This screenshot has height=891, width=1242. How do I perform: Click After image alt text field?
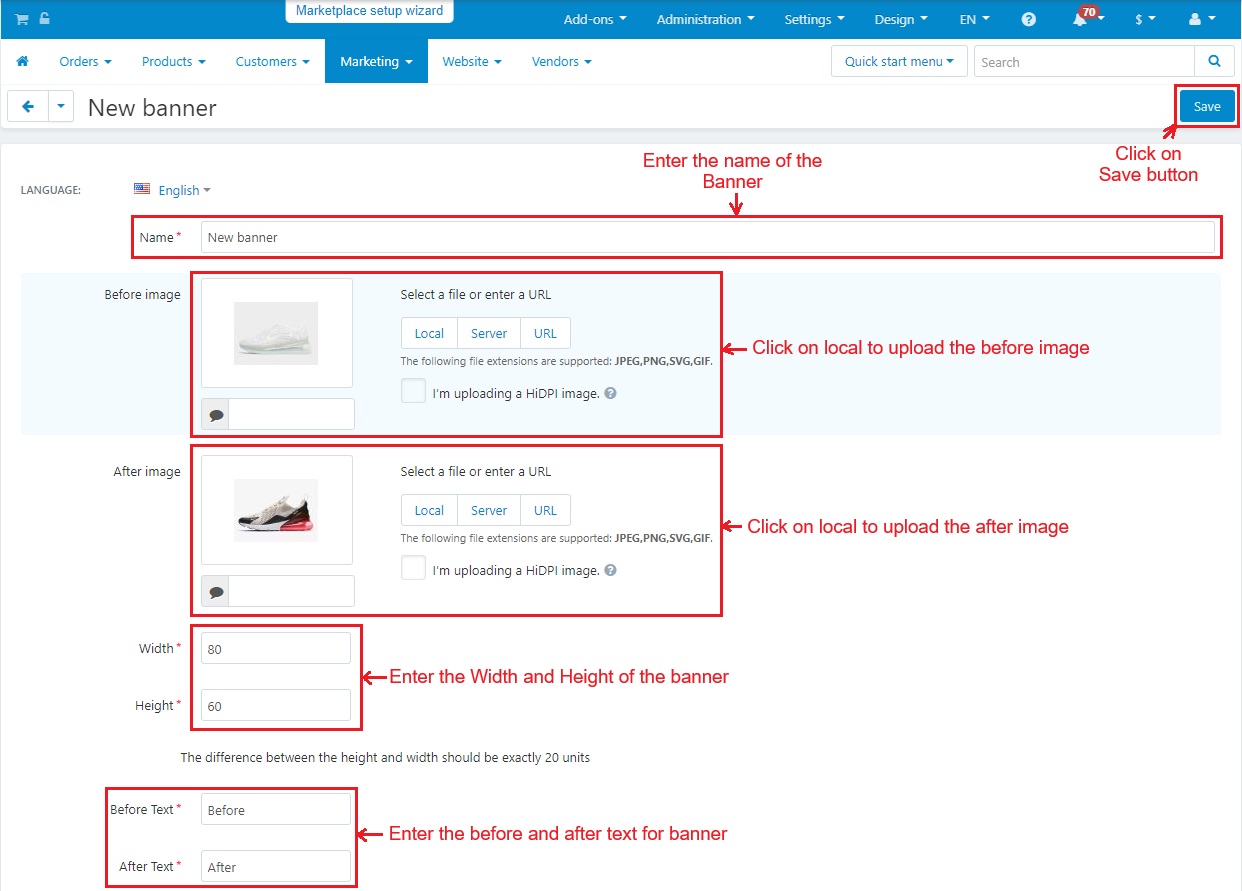[x=291, y=591]
